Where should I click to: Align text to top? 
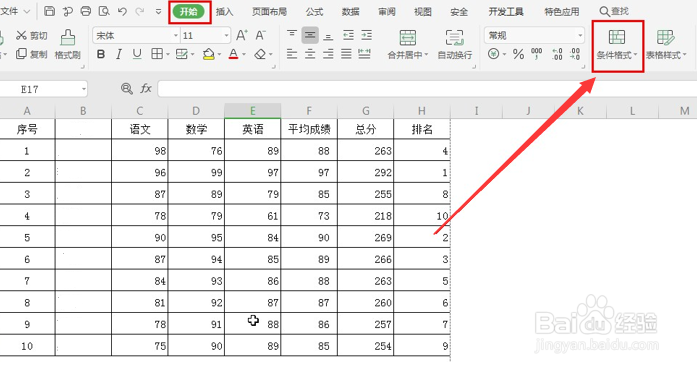tap(292, 35)
